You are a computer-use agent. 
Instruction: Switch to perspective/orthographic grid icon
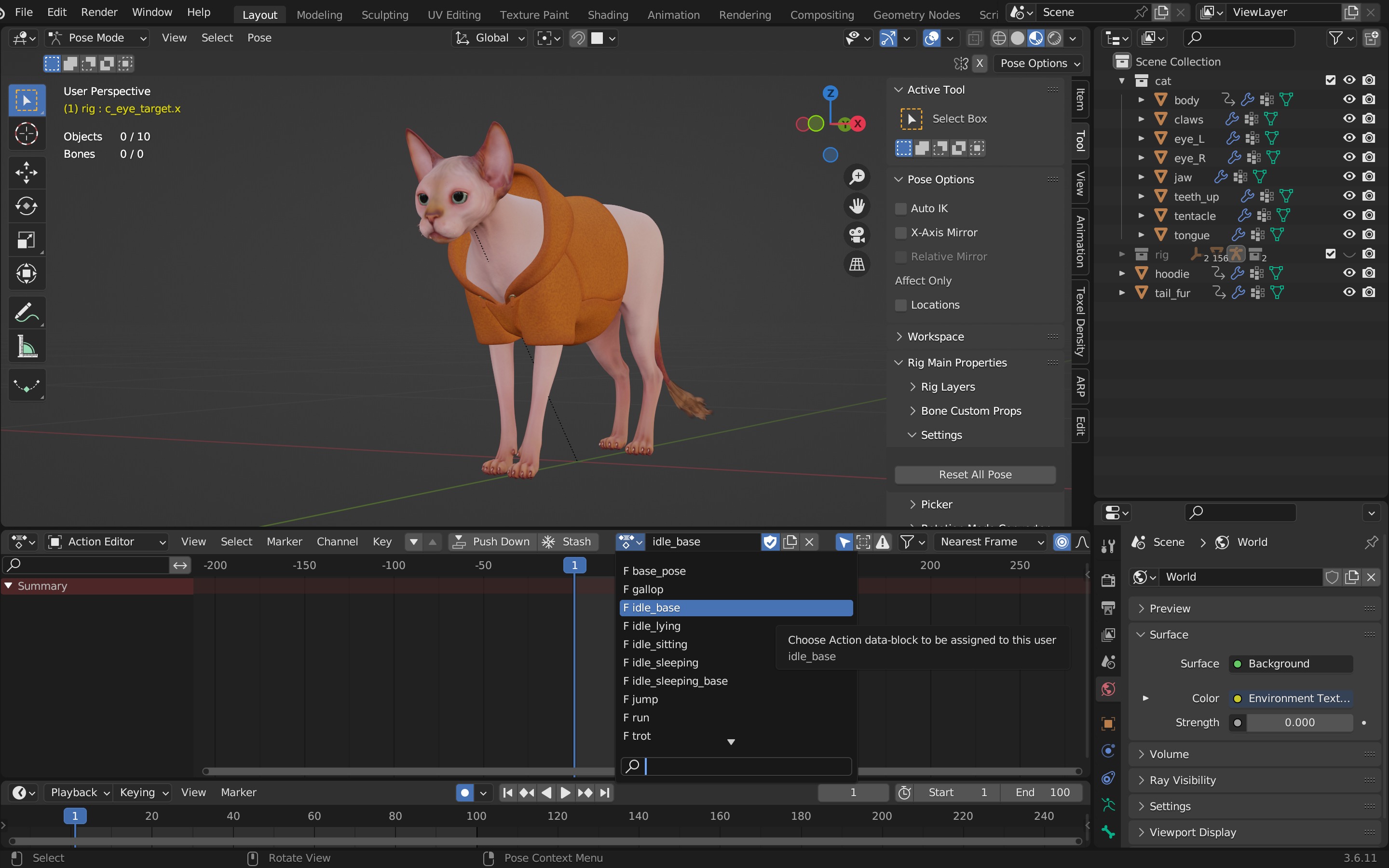(857, 264)
